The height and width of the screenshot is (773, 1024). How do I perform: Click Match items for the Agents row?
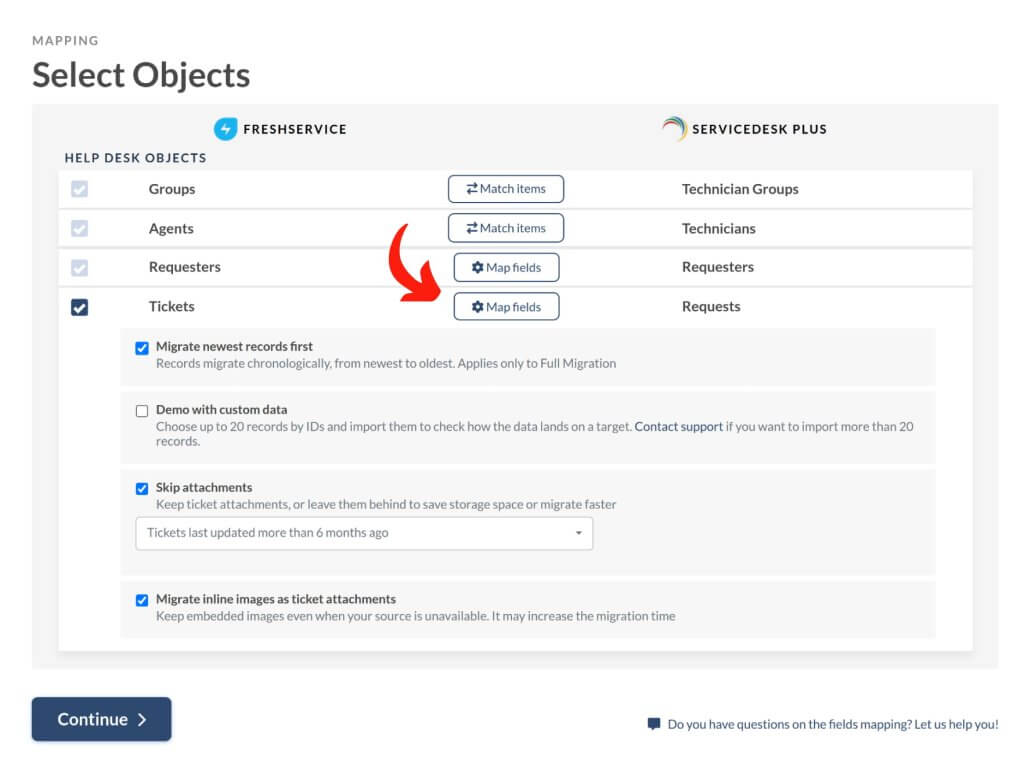[505, 227]
